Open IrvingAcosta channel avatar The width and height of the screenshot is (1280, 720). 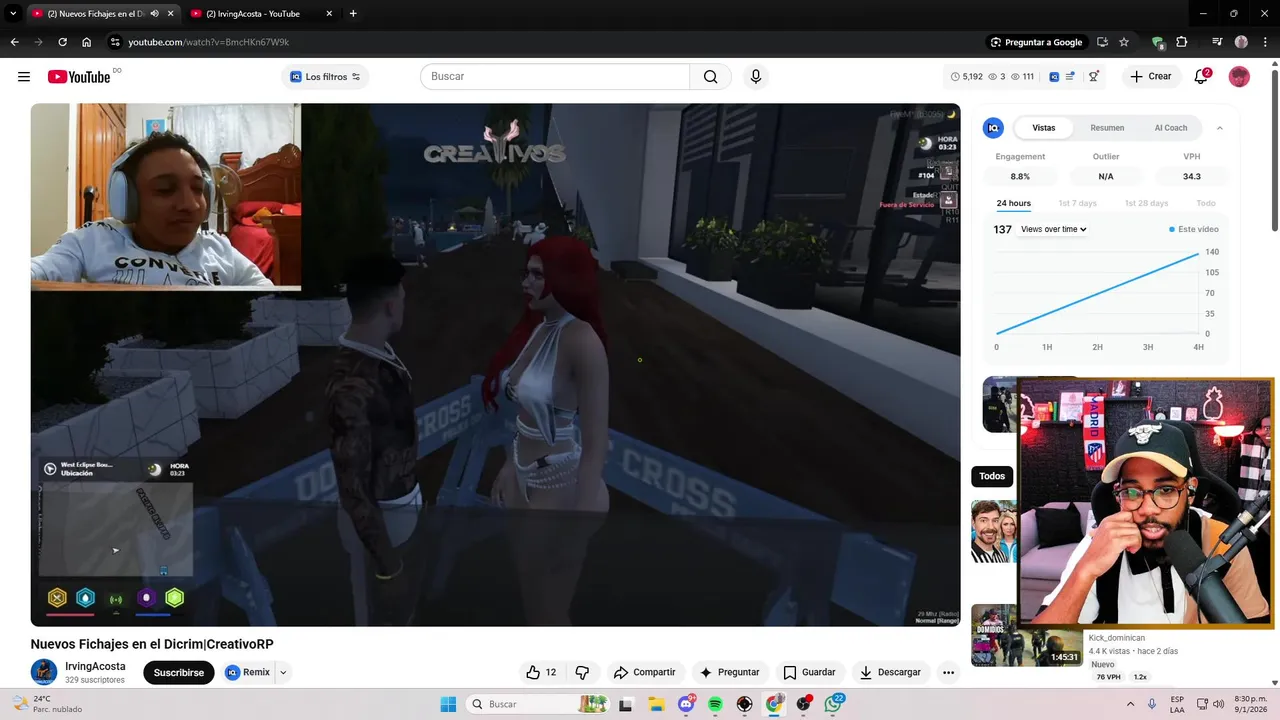(x=44, y=672)
